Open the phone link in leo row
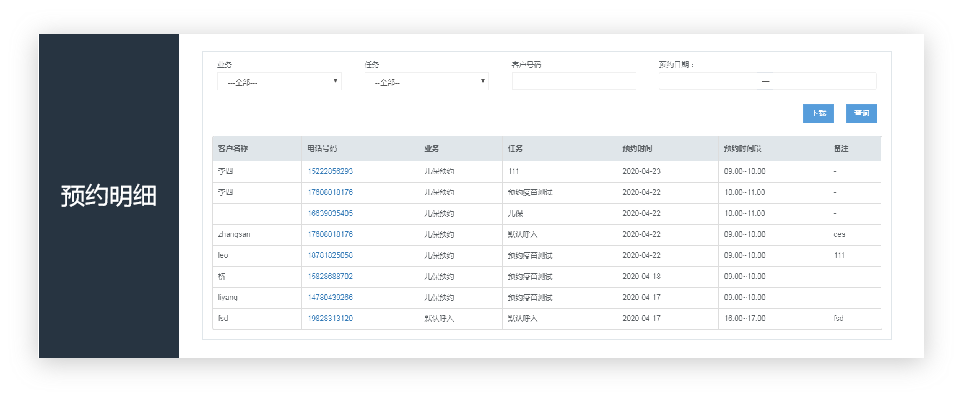 (330, 255)
